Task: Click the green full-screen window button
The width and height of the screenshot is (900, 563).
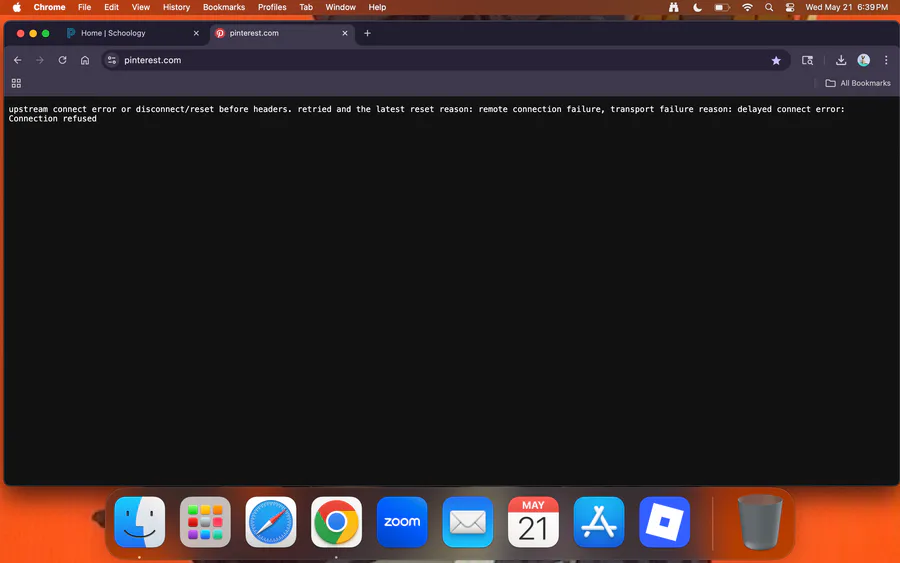Action: pyautogui.click(x=45, y=33)
